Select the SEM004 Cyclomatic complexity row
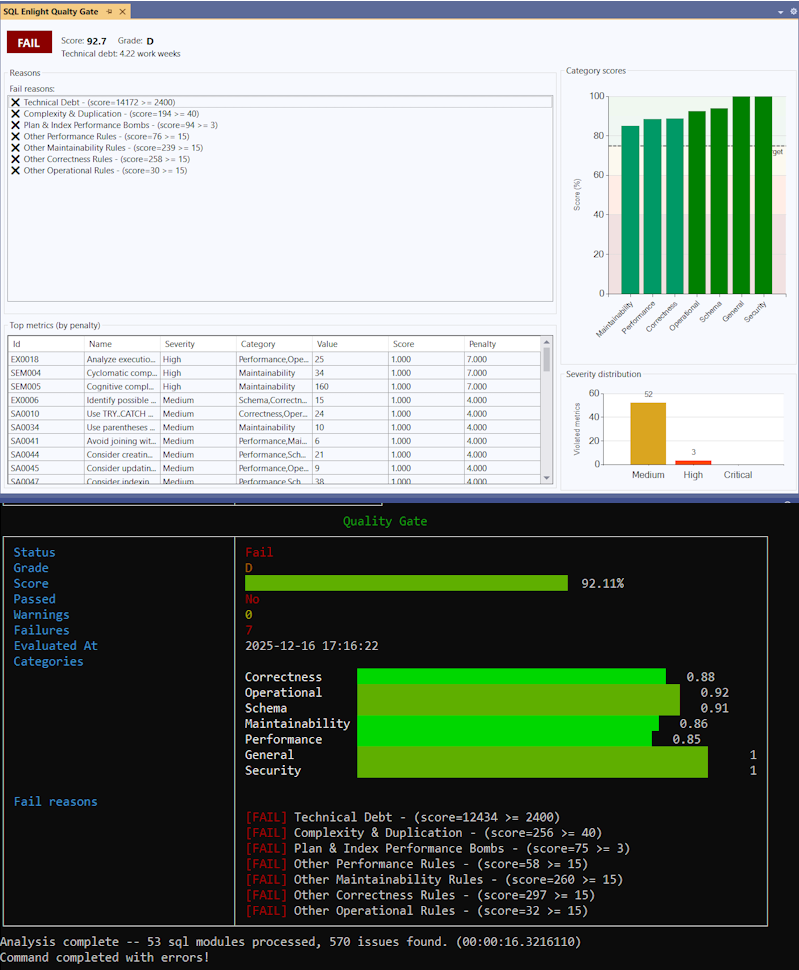 coord(275,373)
